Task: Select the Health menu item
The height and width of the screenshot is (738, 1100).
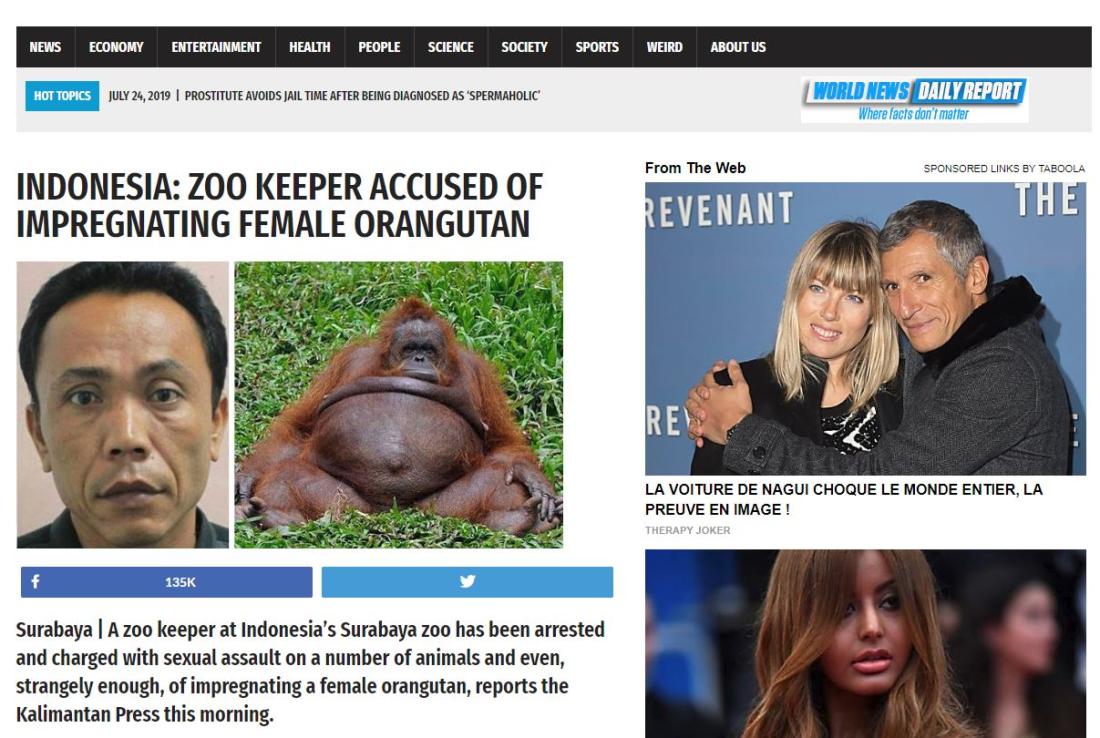Action: point(309,47)
